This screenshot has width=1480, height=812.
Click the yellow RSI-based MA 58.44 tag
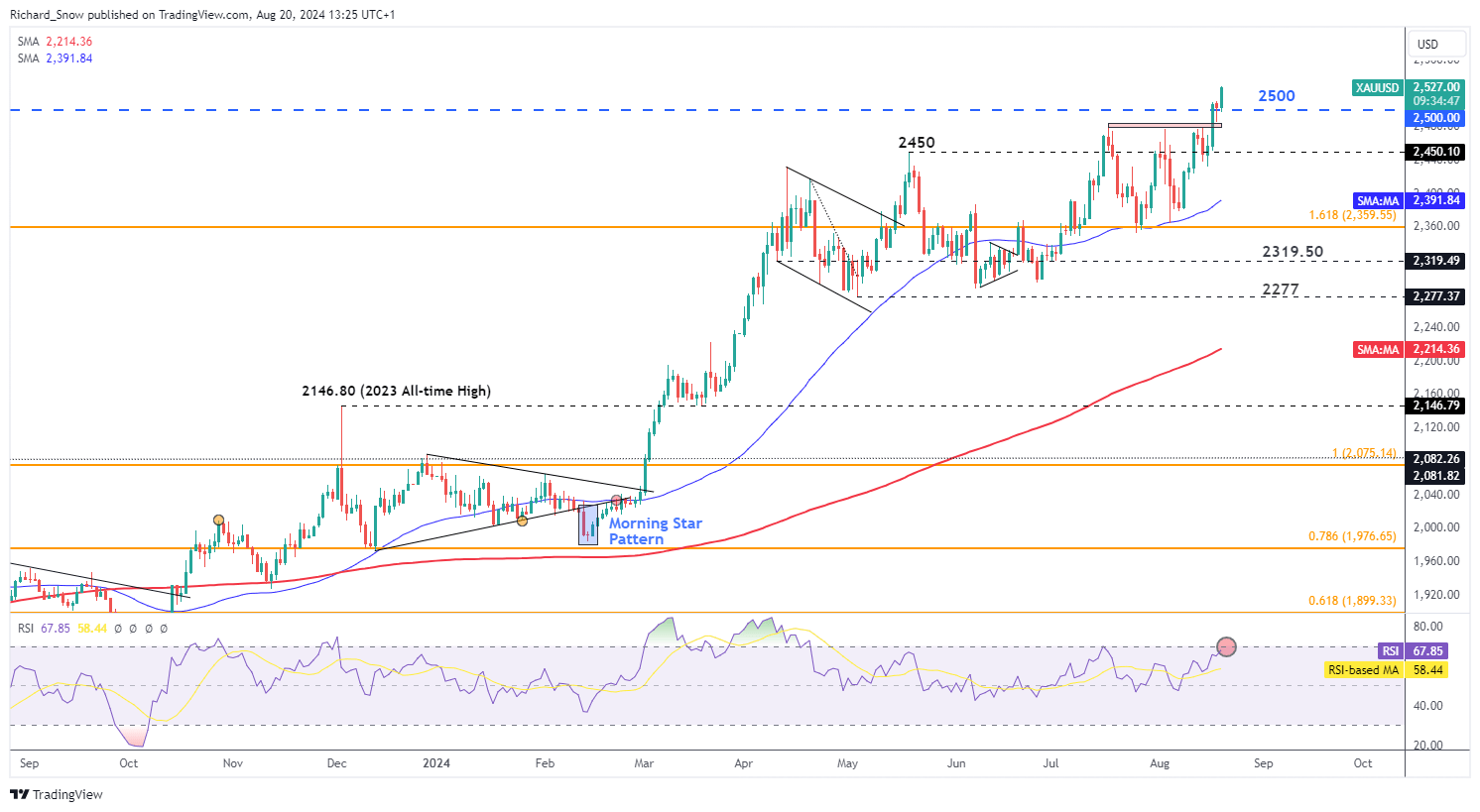click(1386, 670)
